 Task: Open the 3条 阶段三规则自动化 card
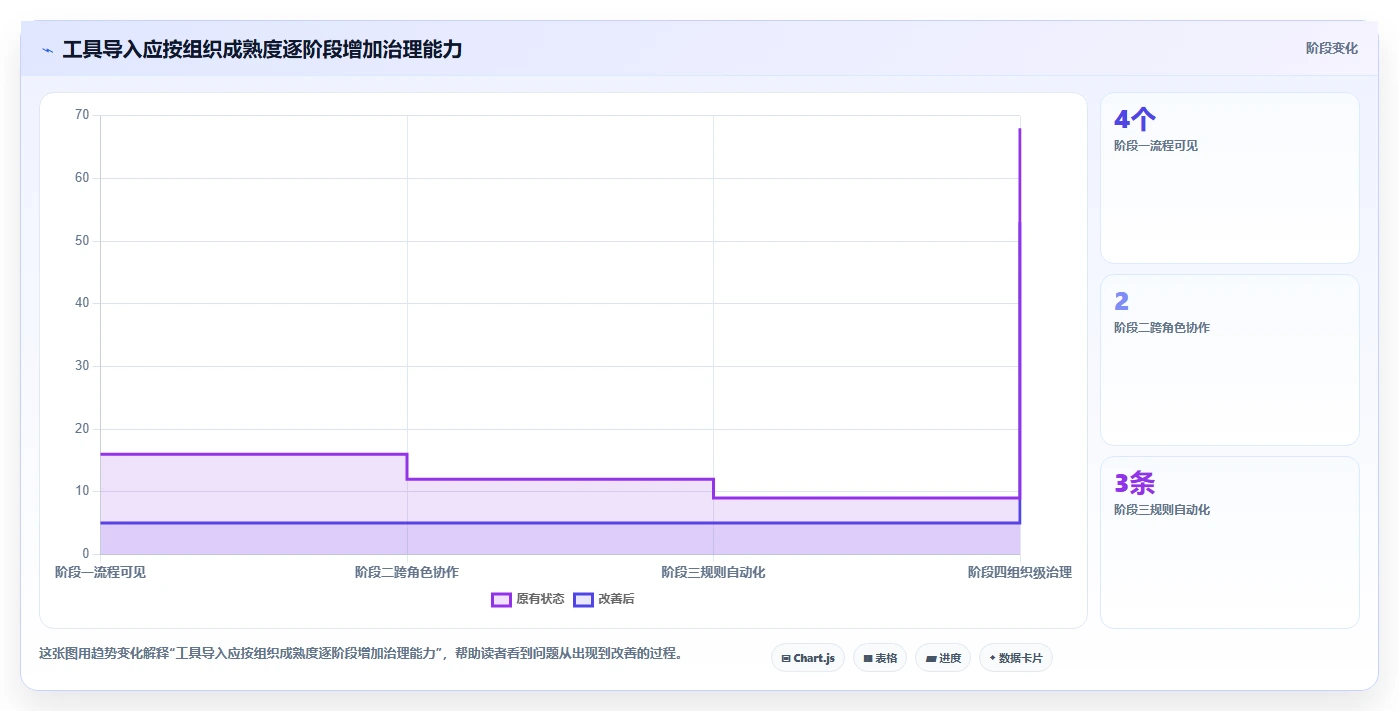(1230, 542)
